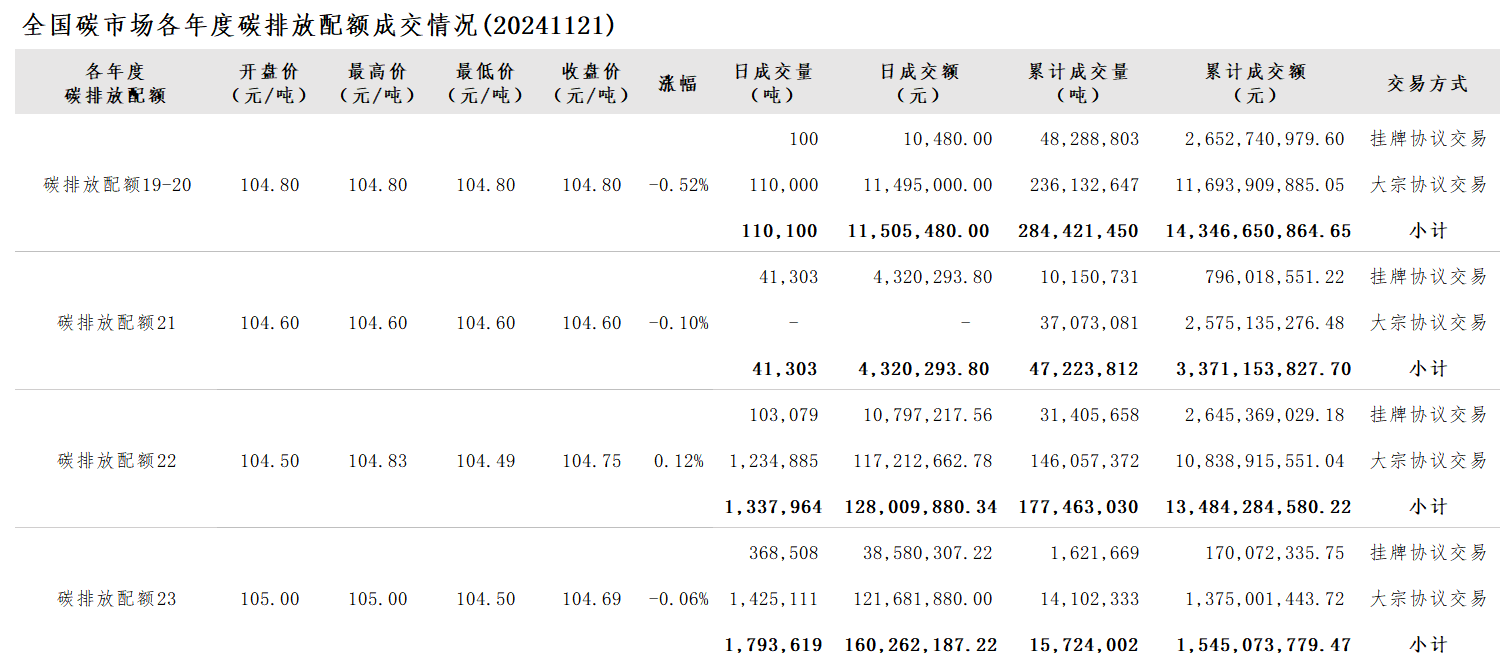Image resolution: width=1507 pixels, height=665 pixels.
Task: Select the 碳排放配额23 row label
Action: (117, 599)
